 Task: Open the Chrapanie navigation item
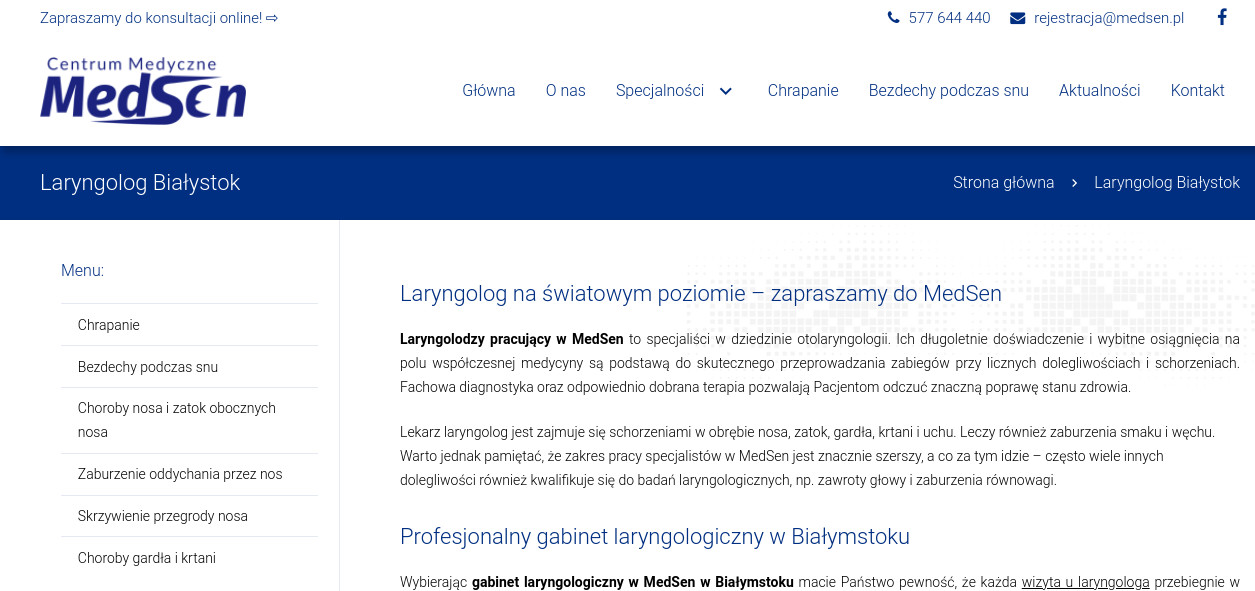click(x=803, y=90)
